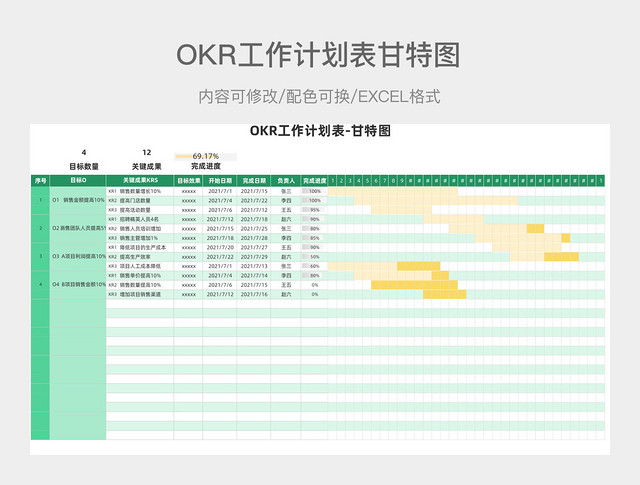Click the O4 B项目销售金额 objective cell
Screen dimensions: 640x485
point(78,285)
